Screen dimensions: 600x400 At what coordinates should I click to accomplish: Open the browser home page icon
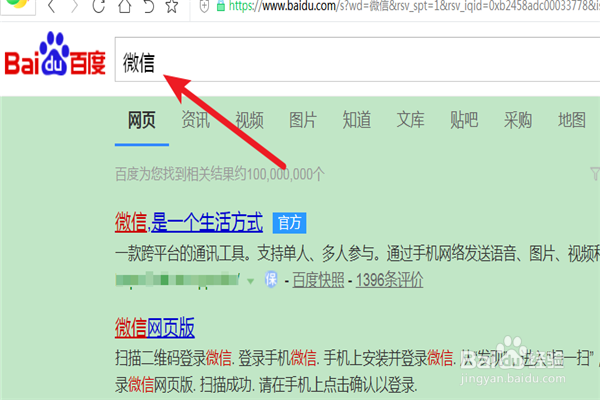click(124, 7)
